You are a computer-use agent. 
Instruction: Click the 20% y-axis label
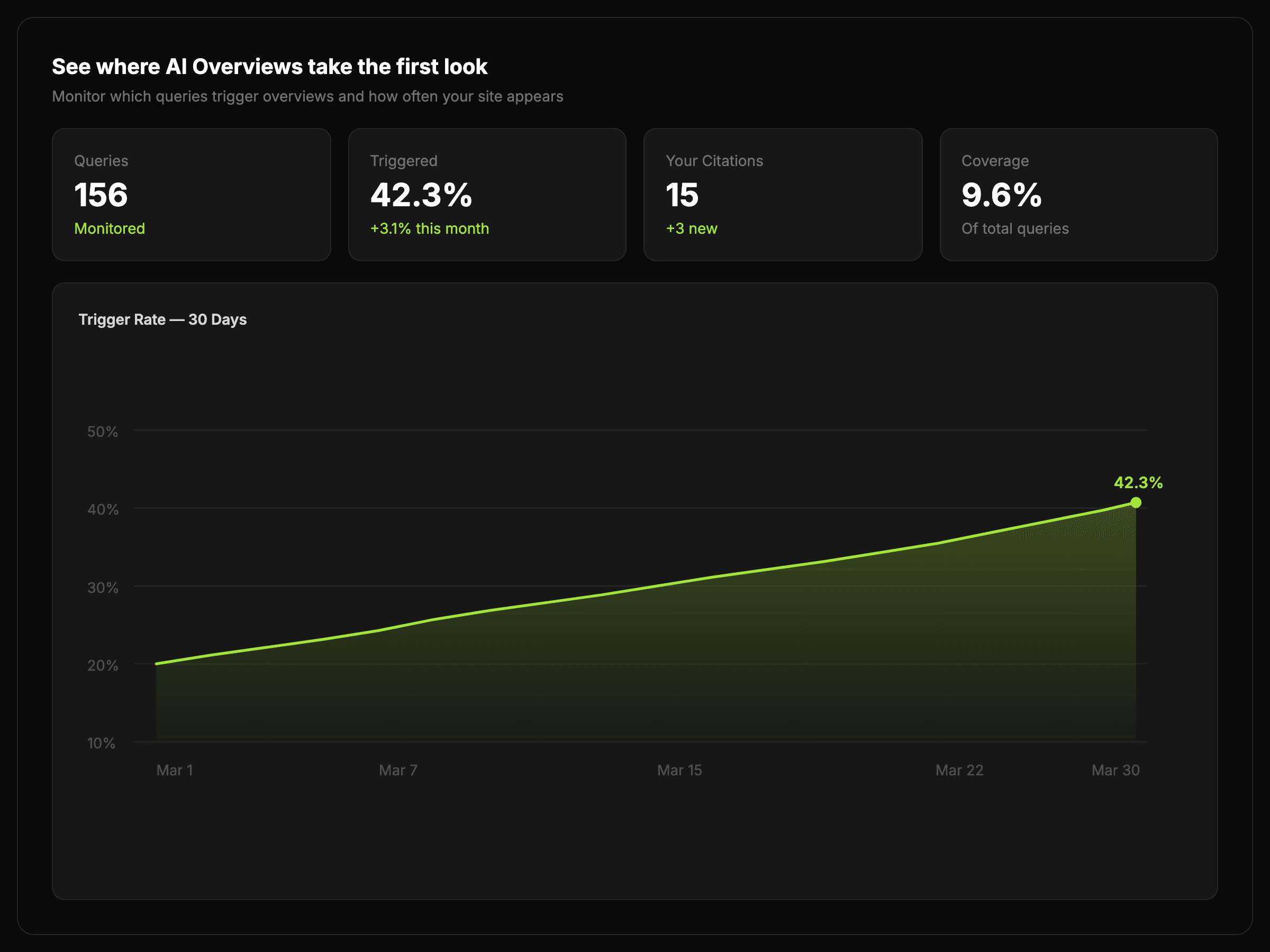tap(102, 666)
